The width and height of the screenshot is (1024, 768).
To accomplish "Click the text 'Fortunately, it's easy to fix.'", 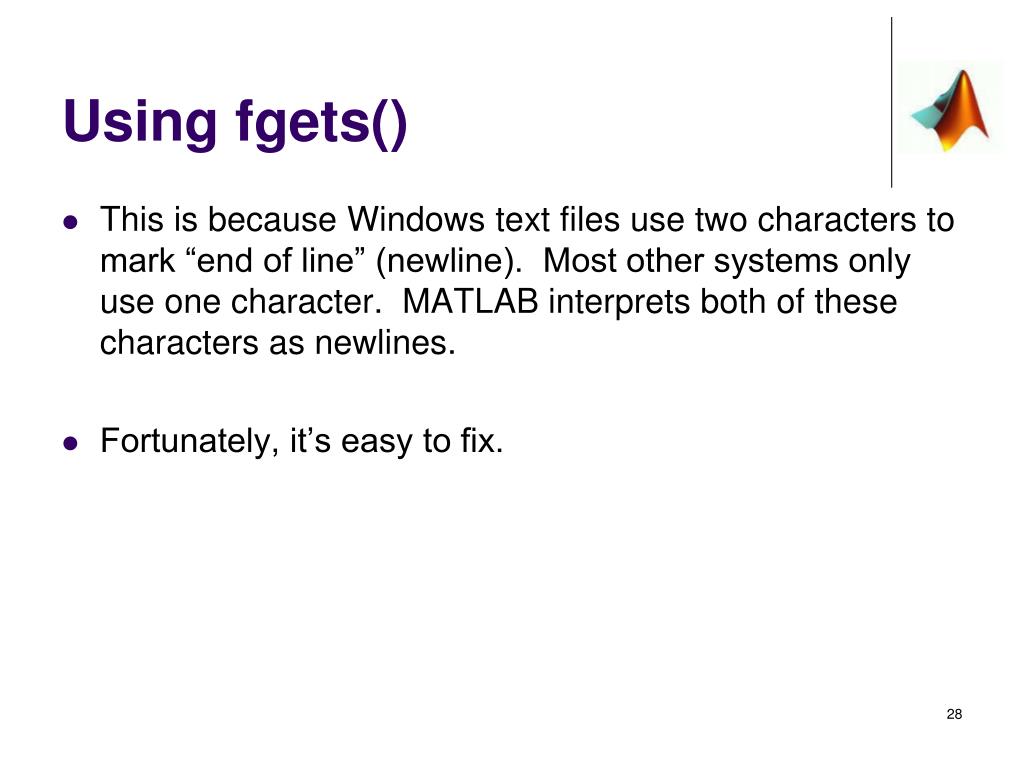I will (302, 441).
